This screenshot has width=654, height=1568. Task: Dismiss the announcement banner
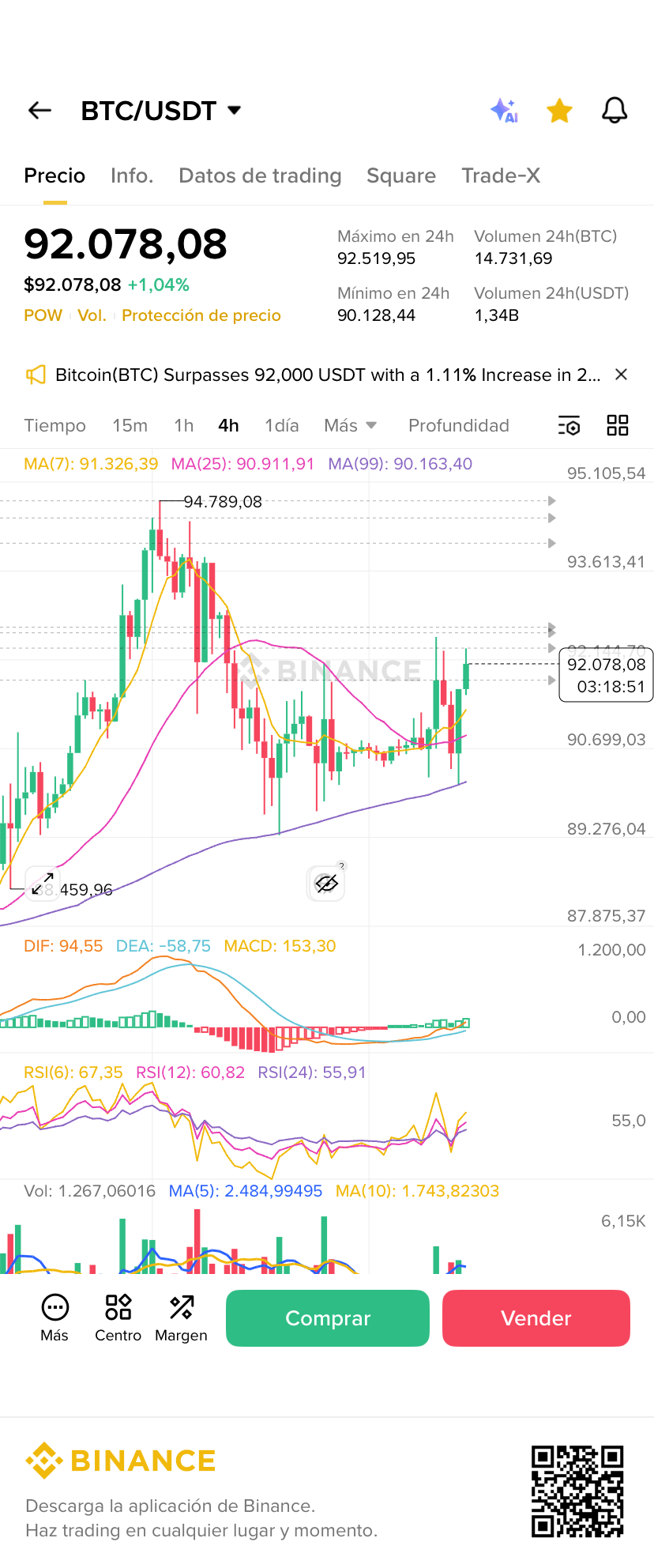click(x=622, y=375)
